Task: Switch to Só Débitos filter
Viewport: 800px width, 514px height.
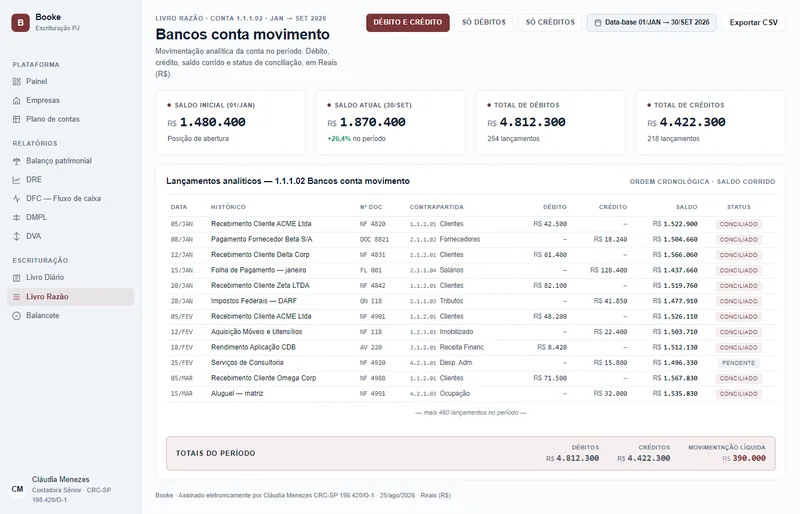Action: point(484,22)
